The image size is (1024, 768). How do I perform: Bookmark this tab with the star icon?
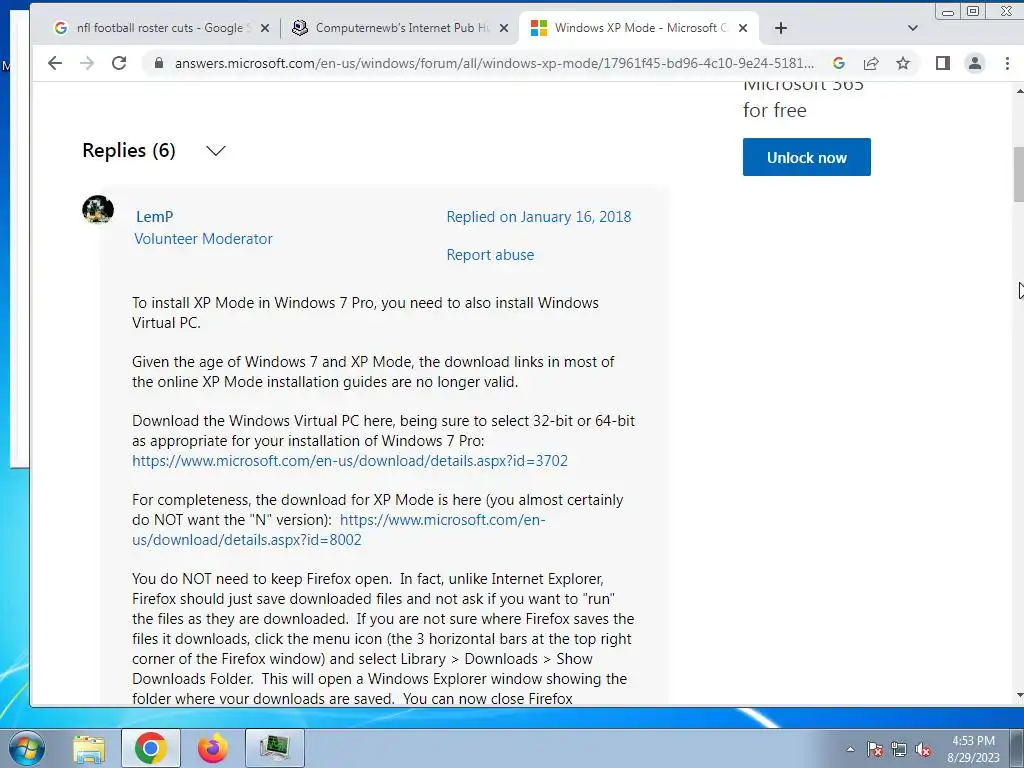pos(903,63)
